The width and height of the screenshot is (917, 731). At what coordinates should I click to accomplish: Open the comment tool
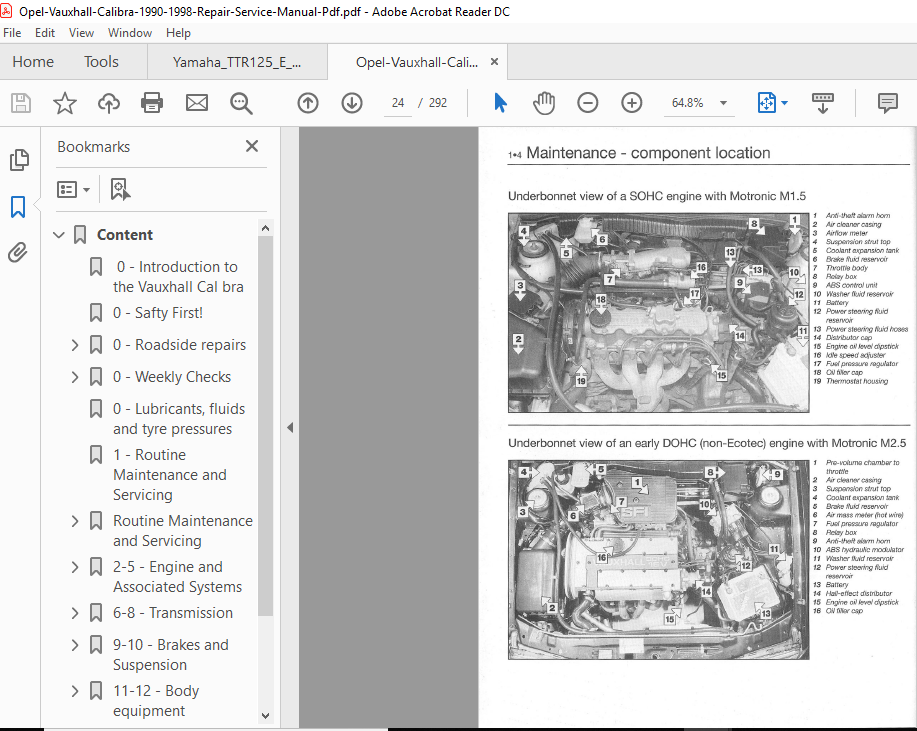[887, 103]
